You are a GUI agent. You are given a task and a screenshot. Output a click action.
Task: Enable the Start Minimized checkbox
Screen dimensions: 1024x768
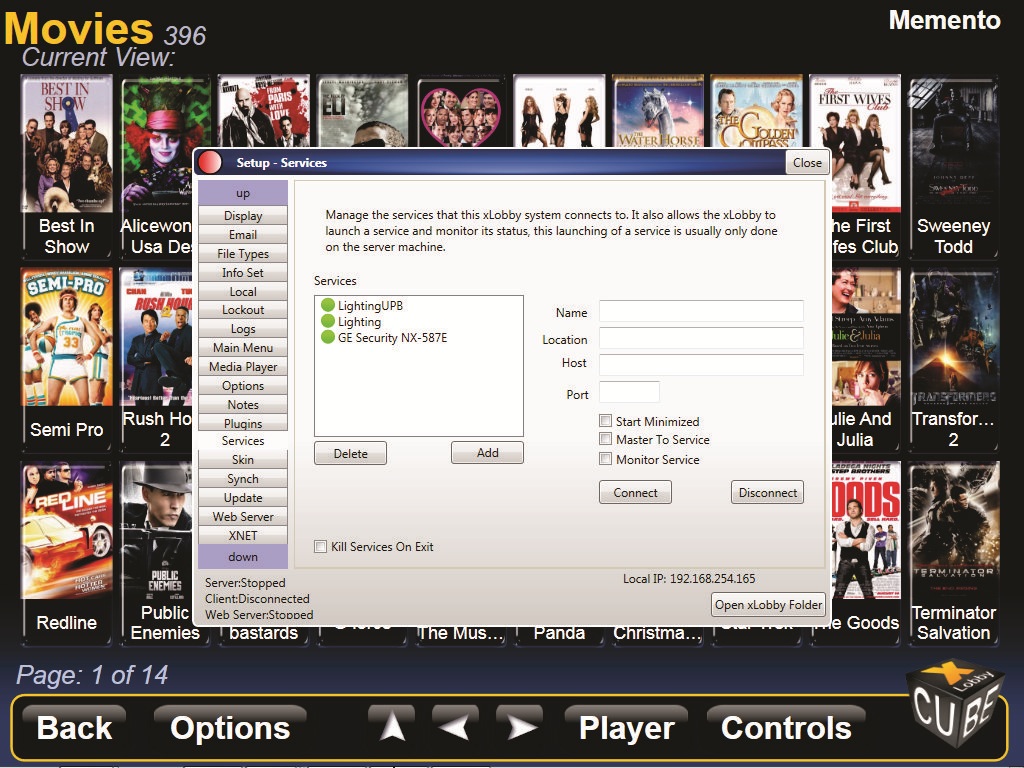605,421
